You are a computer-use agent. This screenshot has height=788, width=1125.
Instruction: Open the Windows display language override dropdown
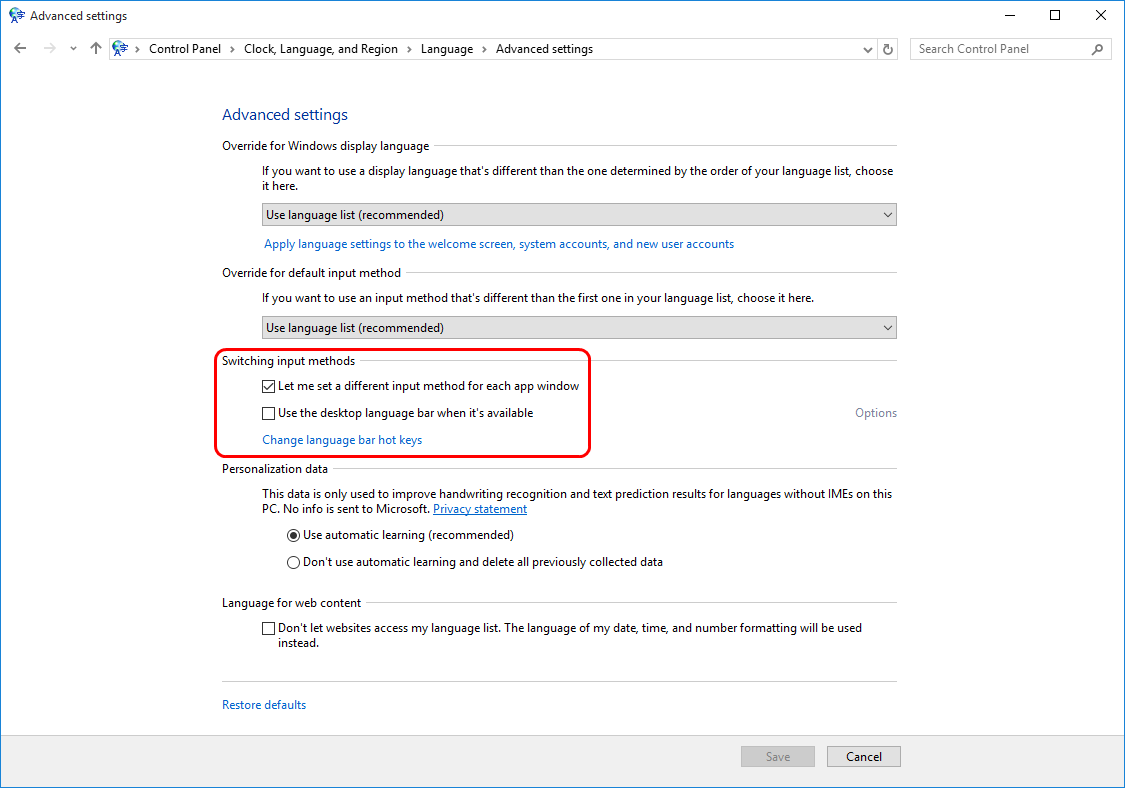886,214
